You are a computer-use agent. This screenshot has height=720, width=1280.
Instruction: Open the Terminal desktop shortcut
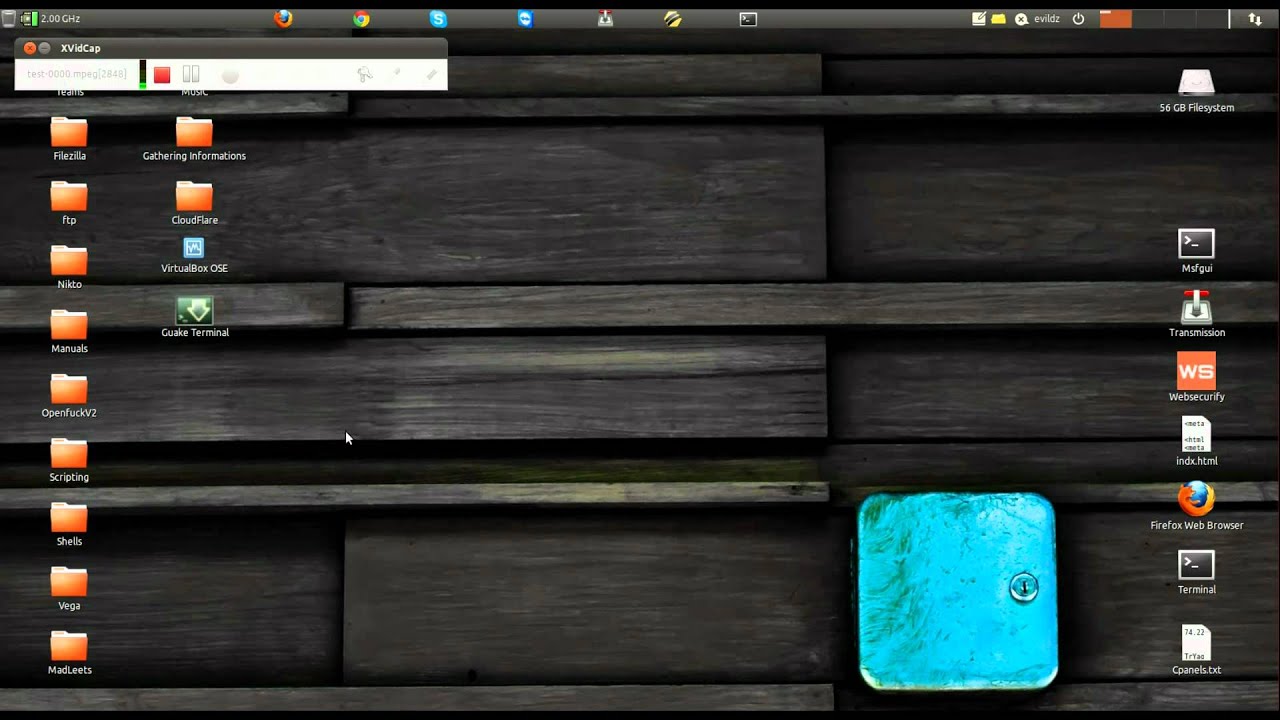[x=1197, y=572]
